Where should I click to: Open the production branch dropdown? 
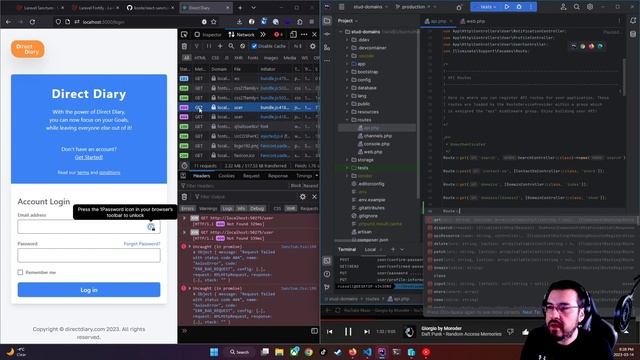click(415, 7)
